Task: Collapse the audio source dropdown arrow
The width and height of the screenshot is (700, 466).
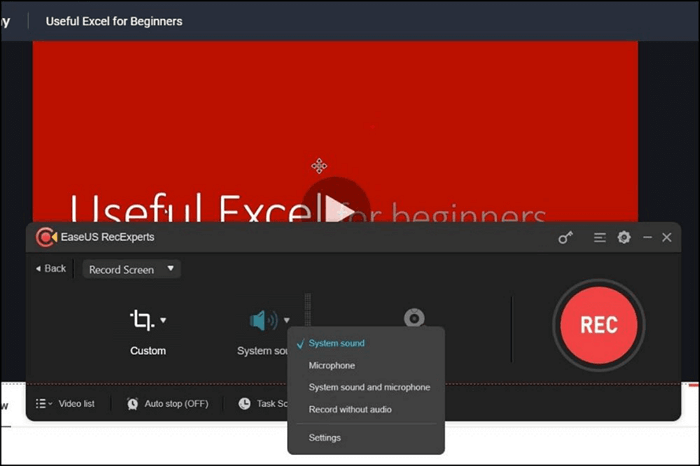Action: tap(287, 320)
